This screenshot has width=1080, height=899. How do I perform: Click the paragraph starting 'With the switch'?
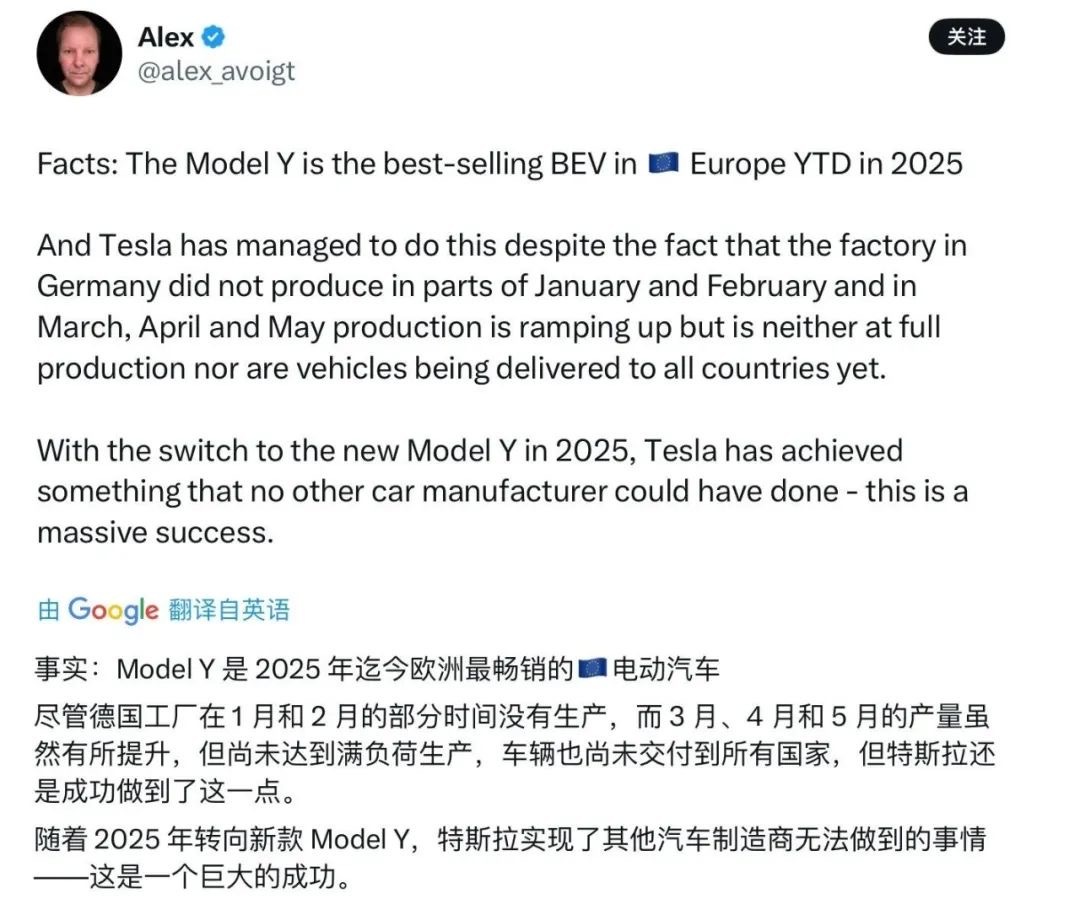503,491
